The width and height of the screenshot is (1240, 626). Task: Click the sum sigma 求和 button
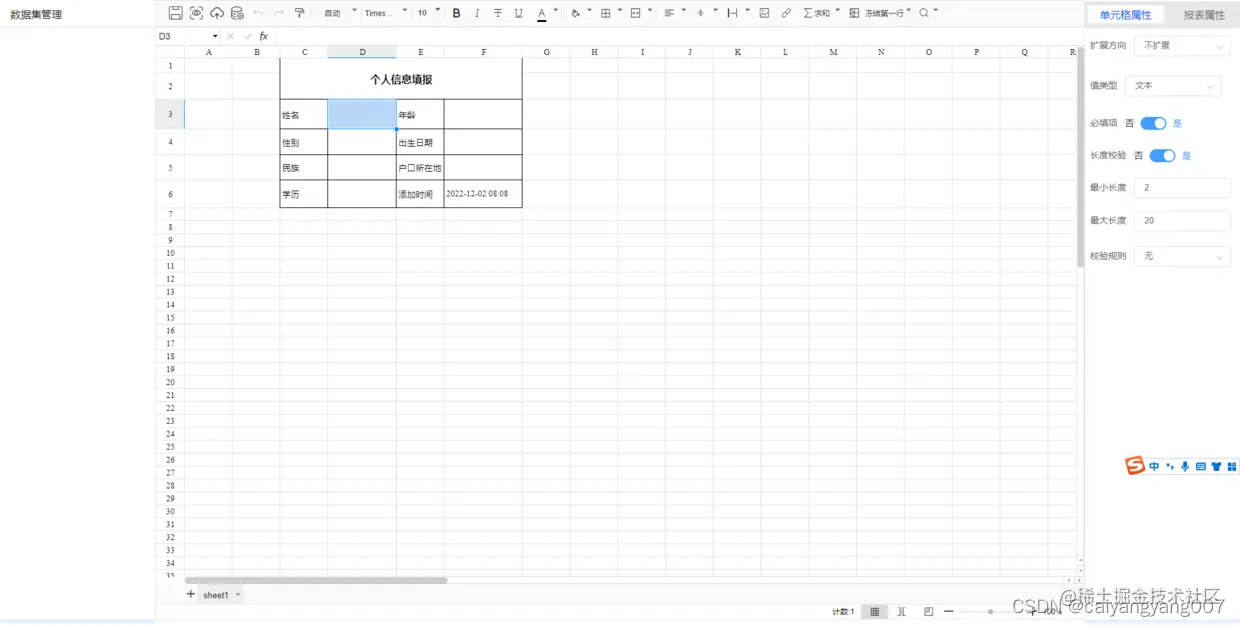(x=817, y=13)
